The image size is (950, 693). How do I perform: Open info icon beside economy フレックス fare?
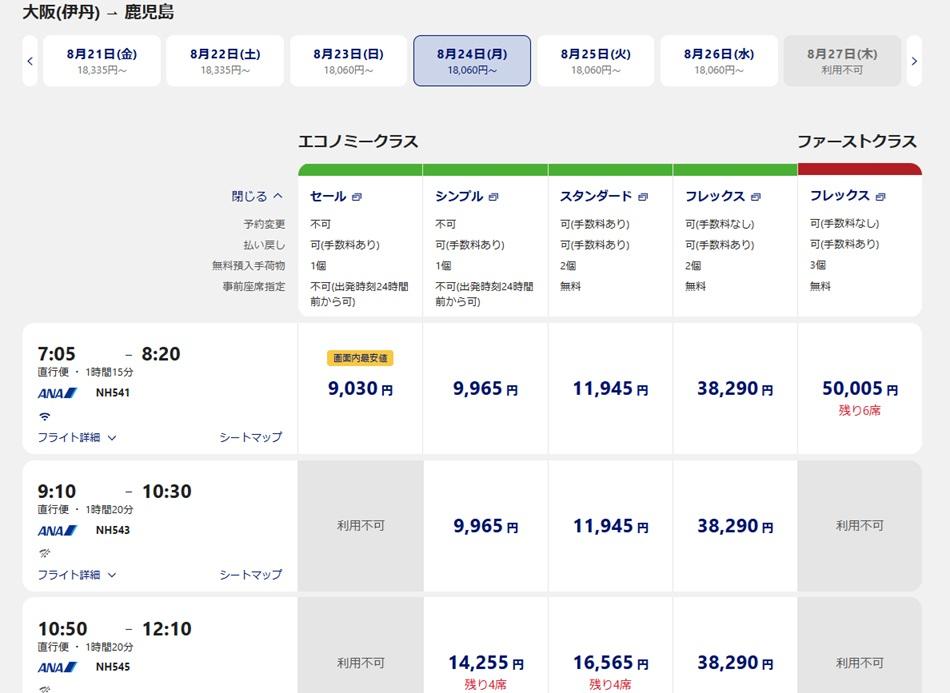coord(756,197)
